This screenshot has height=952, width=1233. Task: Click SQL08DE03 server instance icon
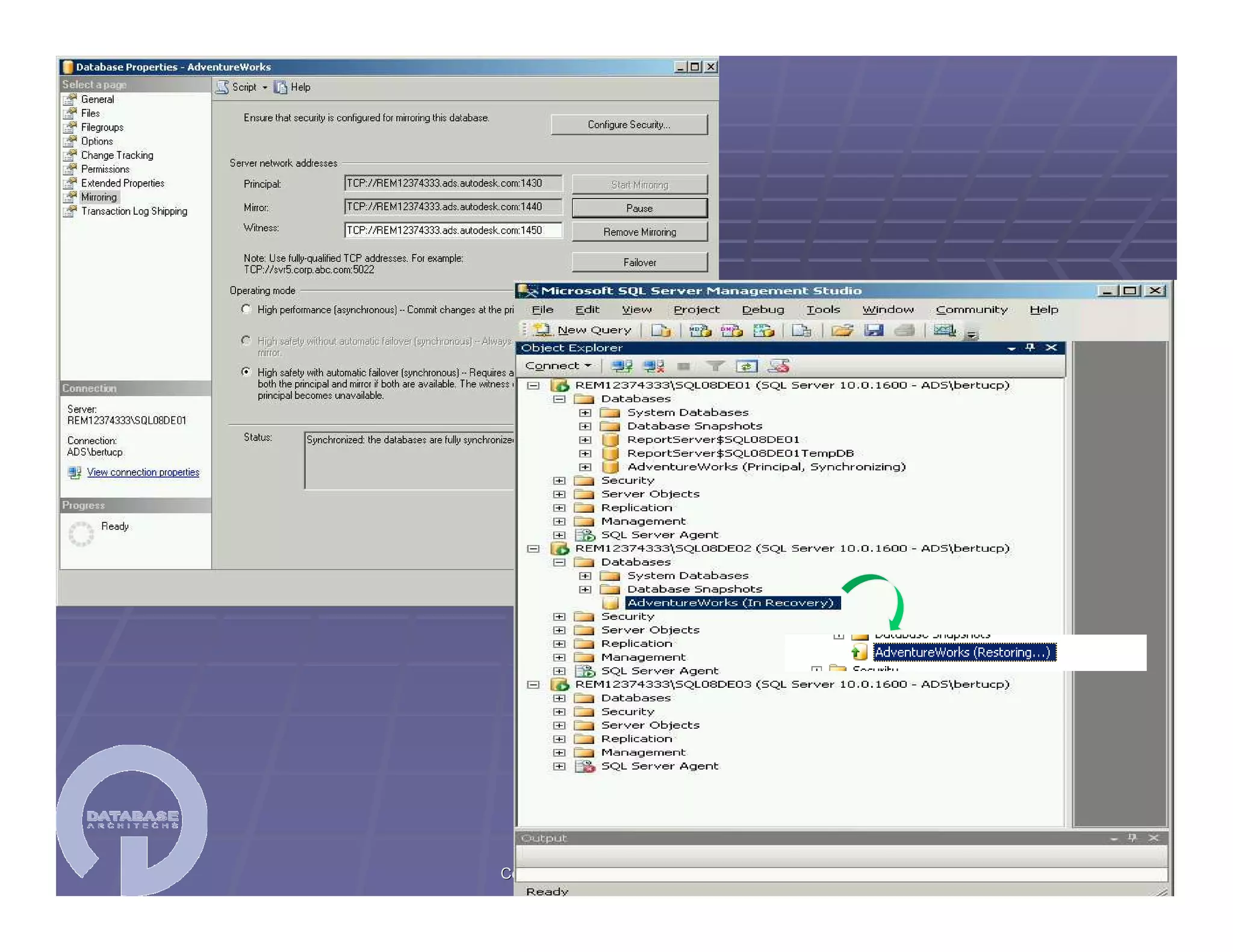[x=560, y=684]
